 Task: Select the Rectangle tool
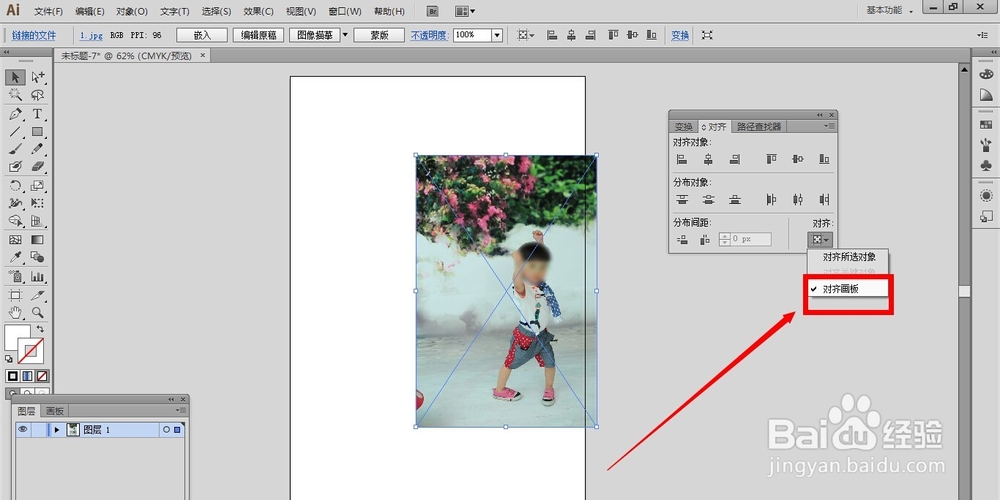[x=38, y=131]
